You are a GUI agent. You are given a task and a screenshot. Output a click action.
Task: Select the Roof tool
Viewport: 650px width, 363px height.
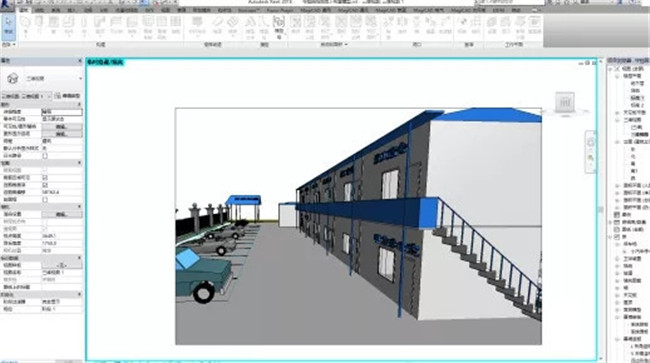99,26
